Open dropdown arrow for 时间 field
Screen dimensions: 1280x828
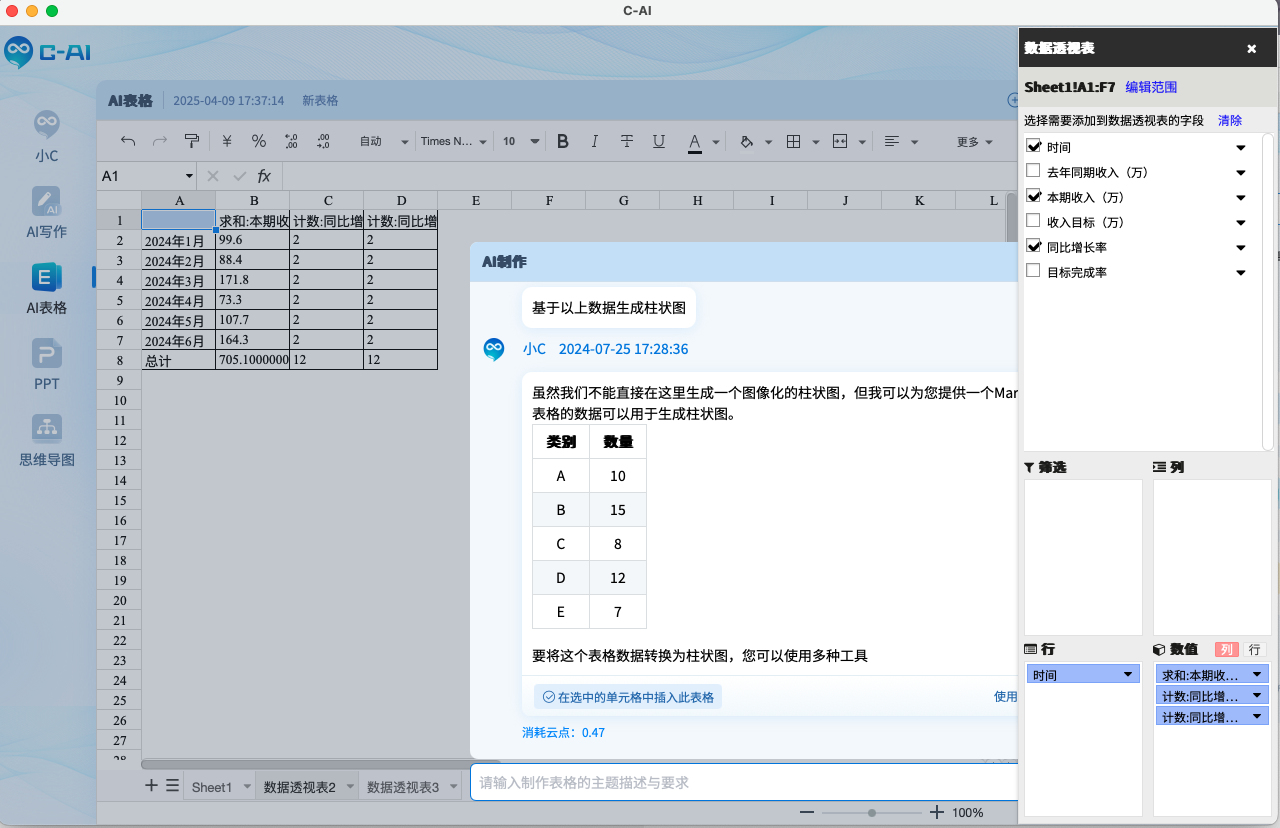(1241, 148)
